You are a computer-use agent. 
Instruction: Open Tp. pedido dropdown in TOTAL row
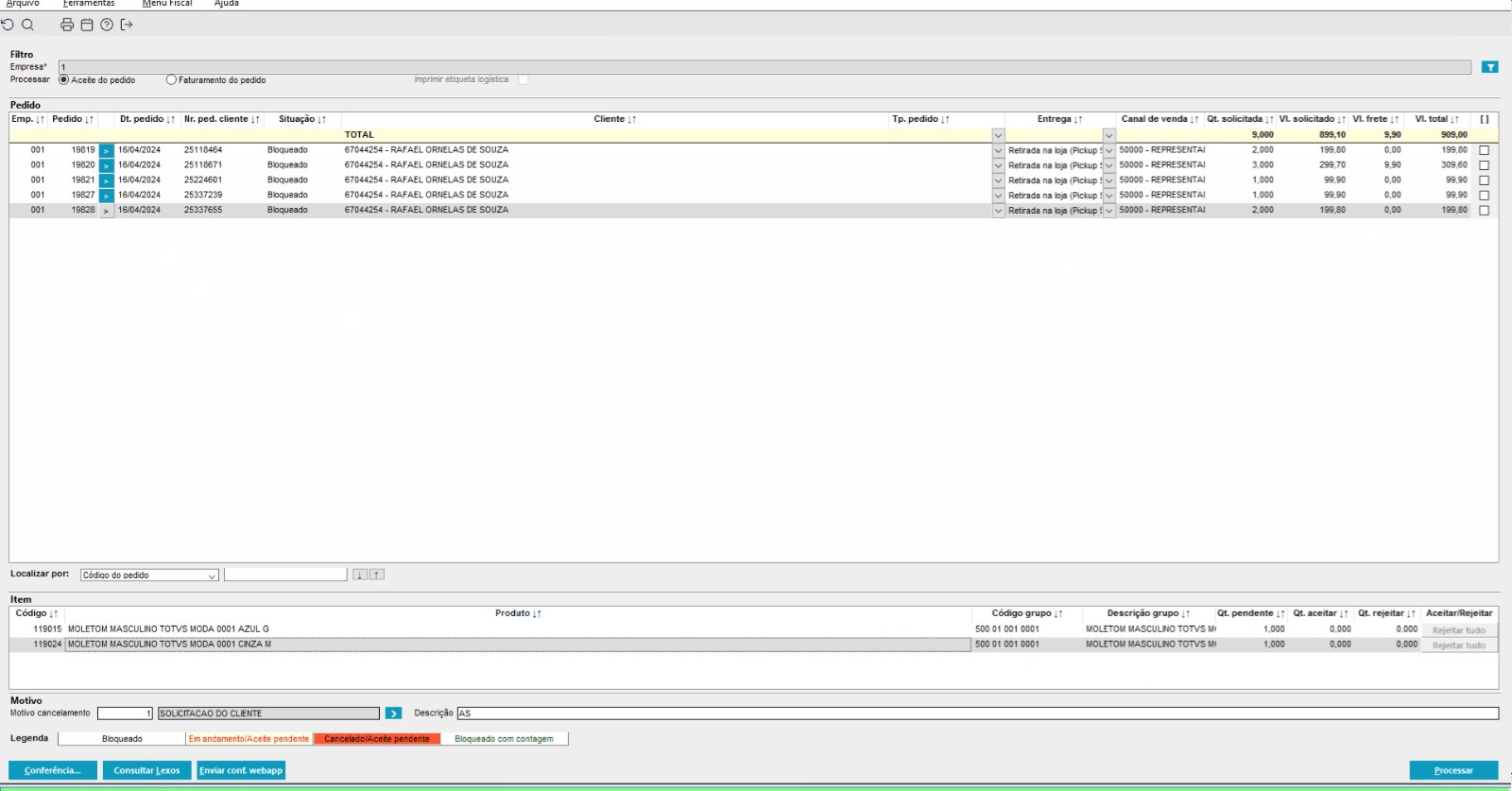click(998, 135)
